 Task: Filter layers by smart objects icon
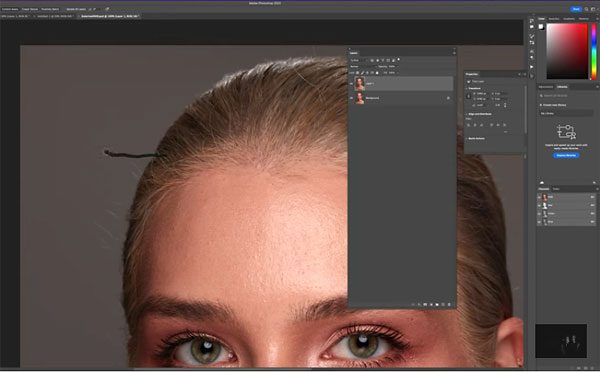pyautogui.click(x=393, y=60)
